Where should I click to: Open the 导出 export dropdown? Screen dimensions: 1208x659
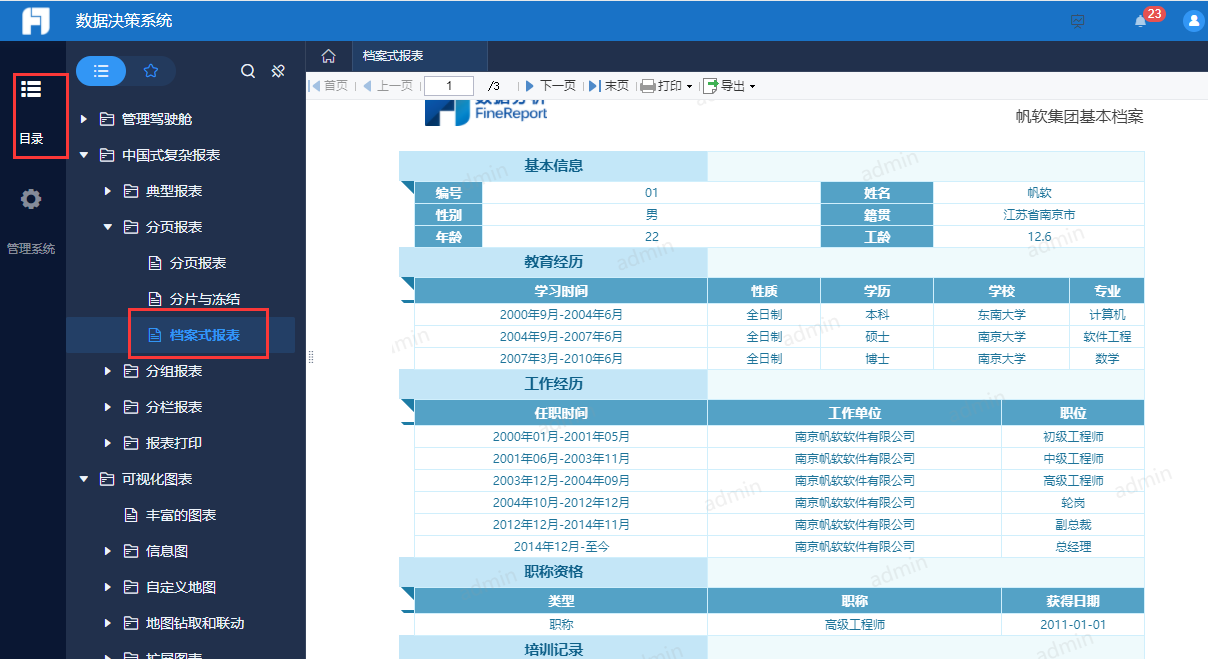pyautogui.click(x=729, y=86)
